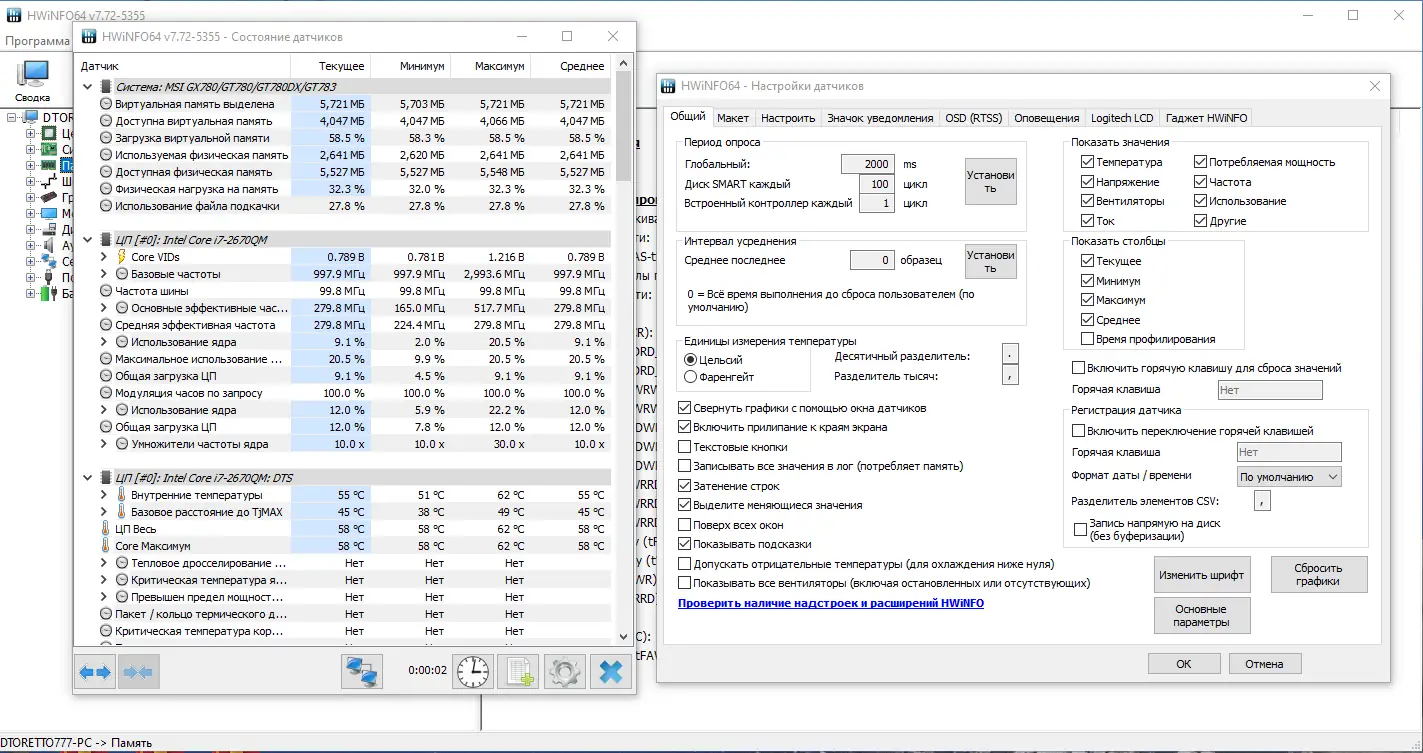Uncheck the Температура checkbox

1087,162
